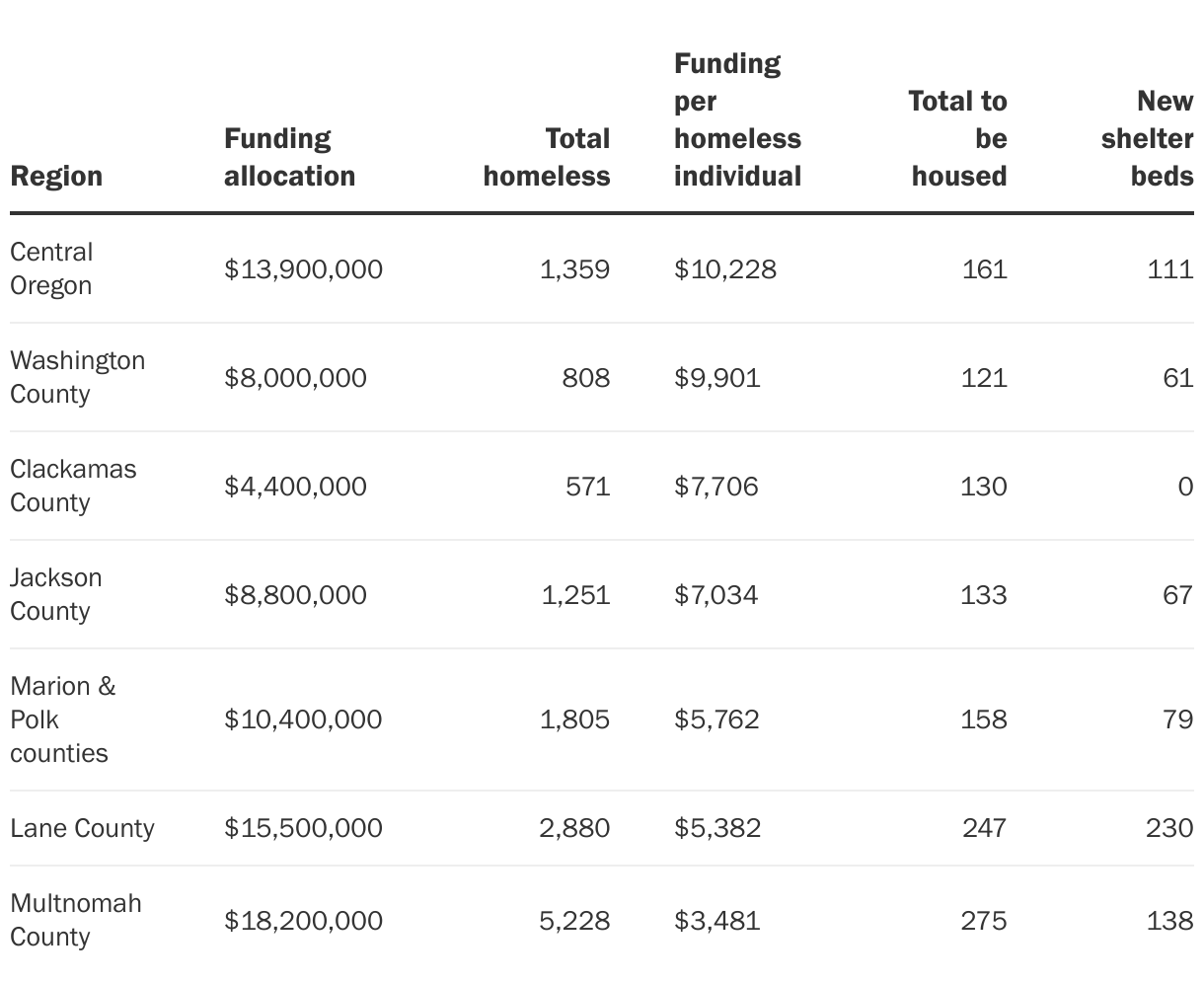Select the Funding allocation column header
The image size is (1204, 983).
[289, 157]
